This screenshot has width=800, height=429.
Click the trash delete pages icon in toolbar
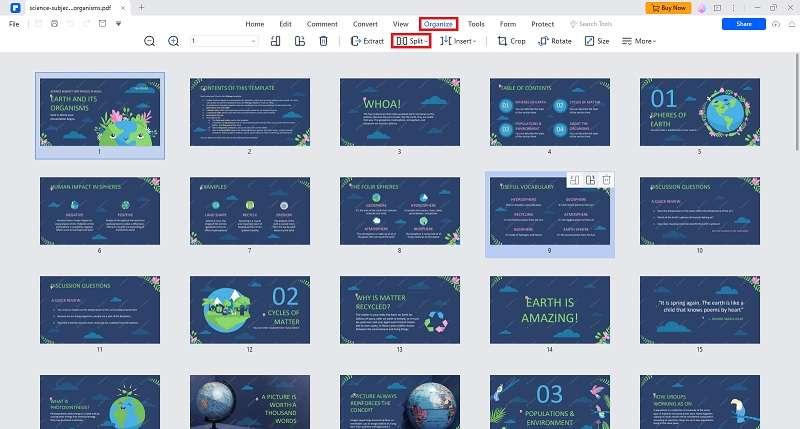click(x=323, y=41)
